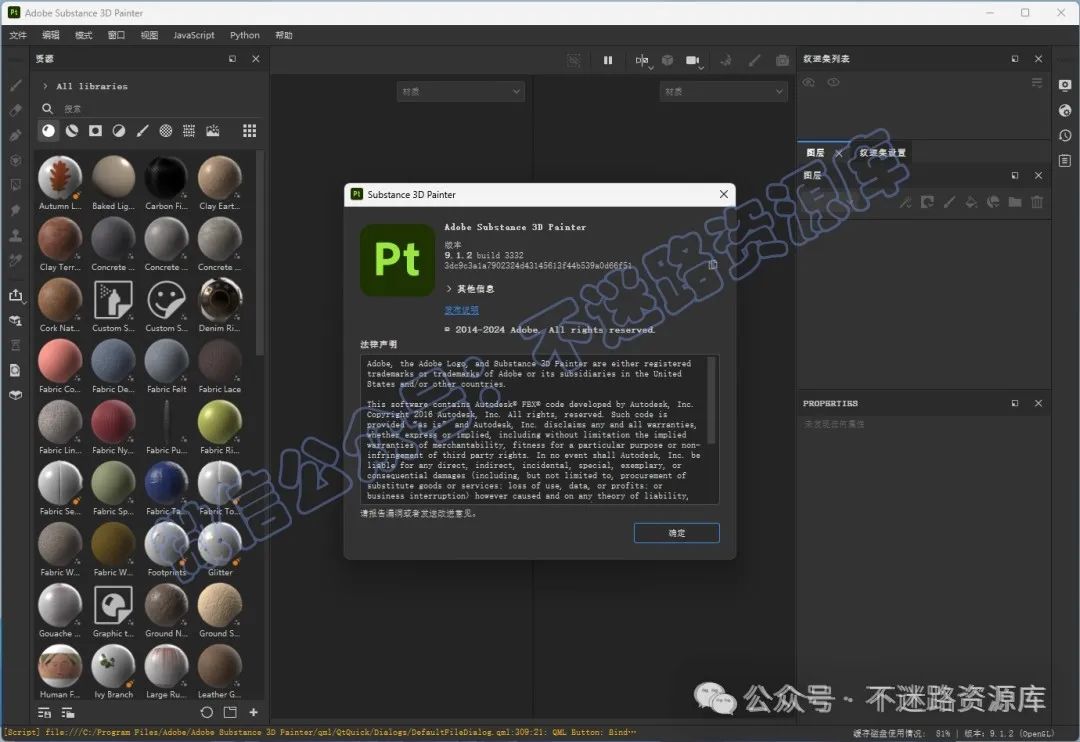Click the plus icon to import resources
This screenshot has width=1080, height=742.
253,712
